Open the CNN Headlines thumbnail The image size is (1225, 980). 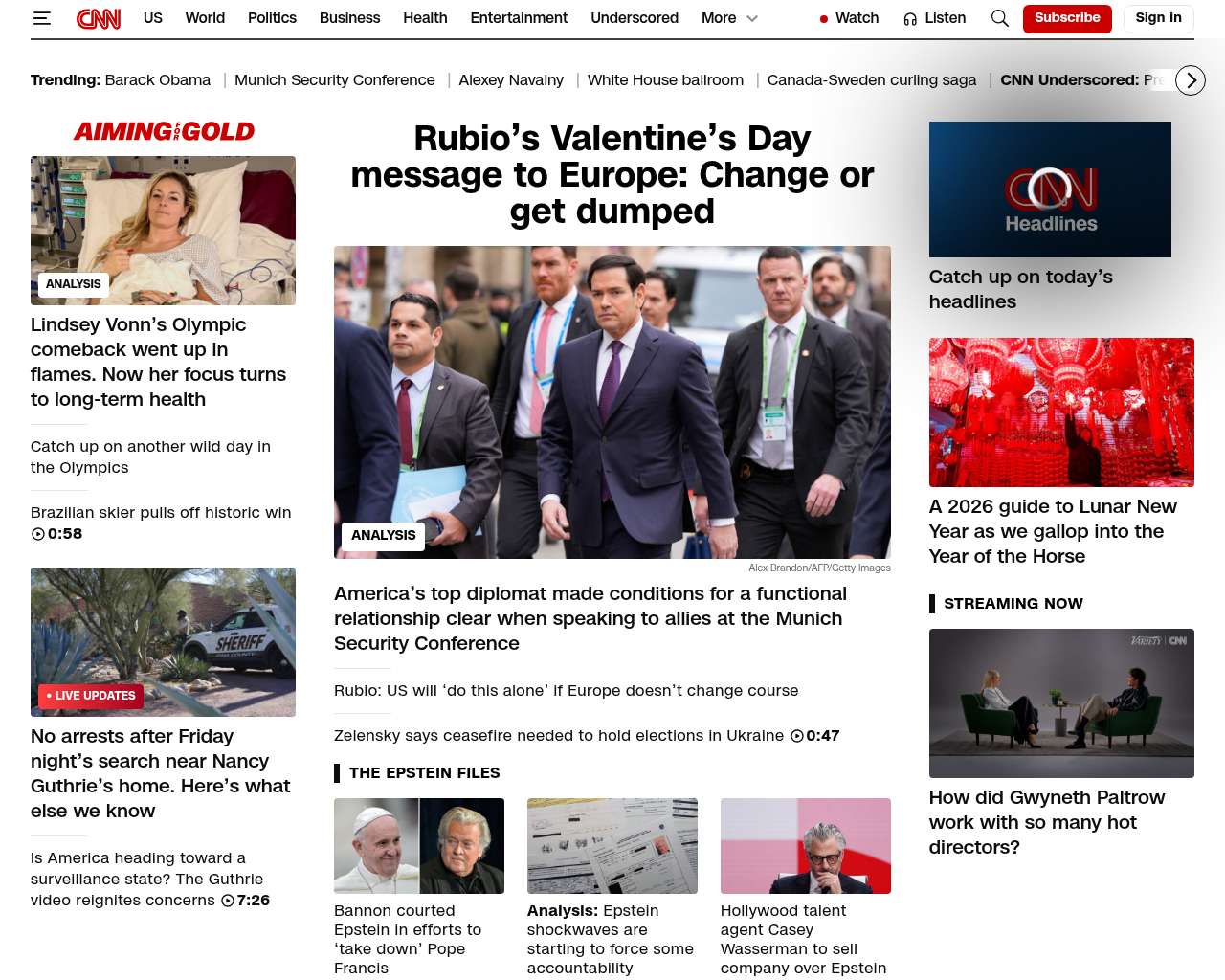[x=1050, y=189]
